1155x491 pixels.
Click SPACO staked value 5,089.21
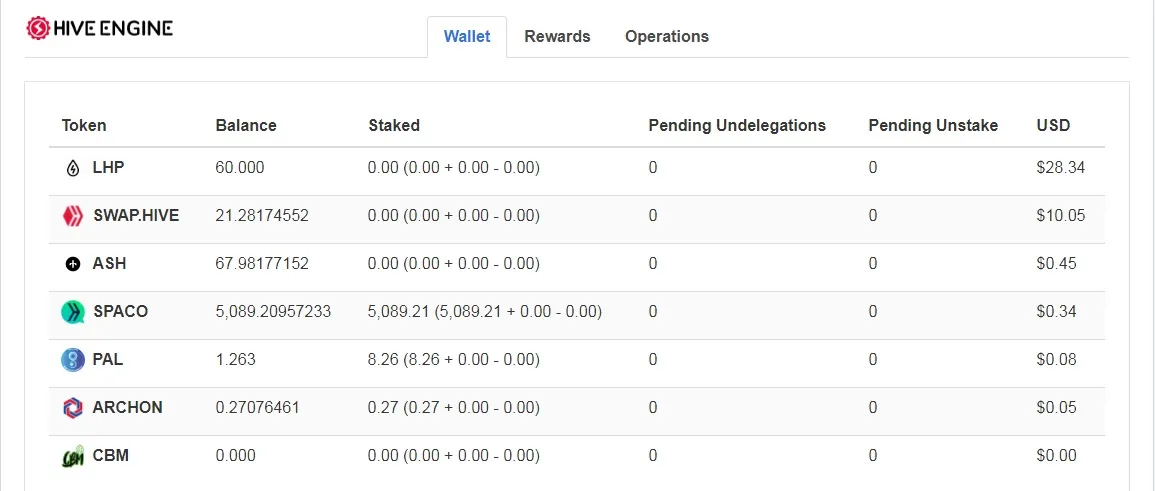click(485, 311)
